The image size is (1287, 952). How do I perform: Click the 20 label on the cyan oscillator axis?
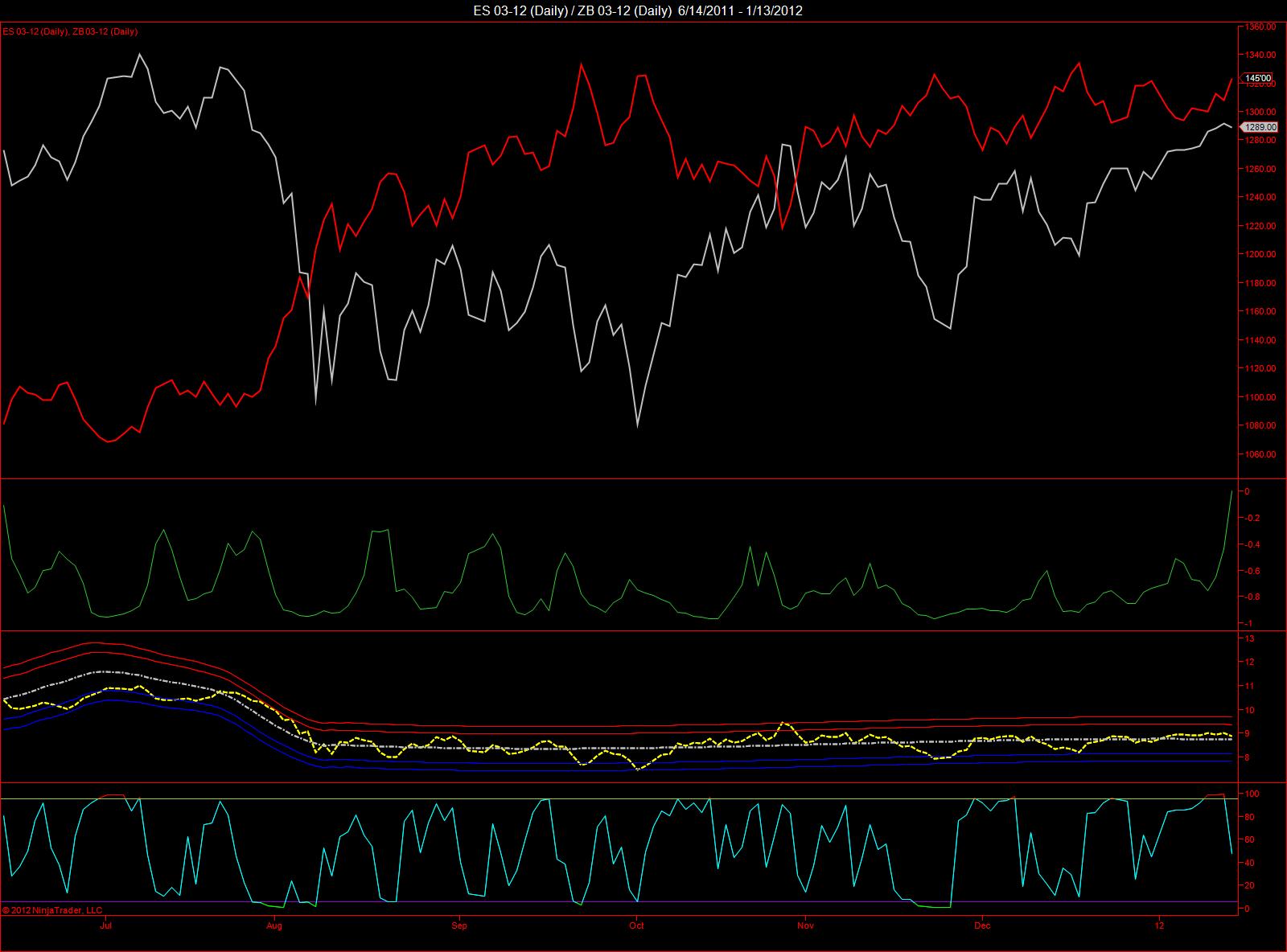(x=1248, y=885)
